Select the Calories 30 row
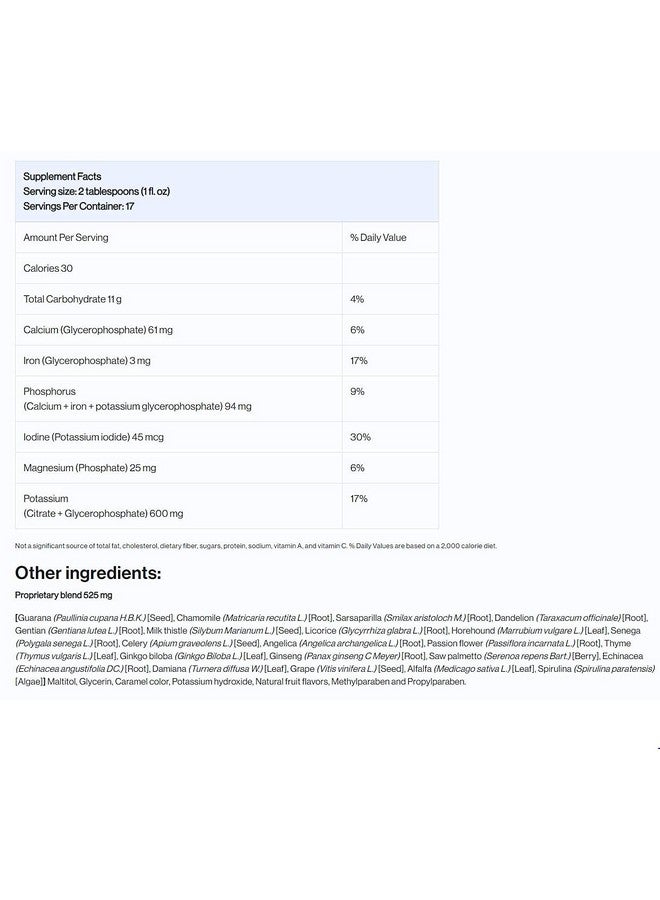The image size is (660, 900). 227,268
